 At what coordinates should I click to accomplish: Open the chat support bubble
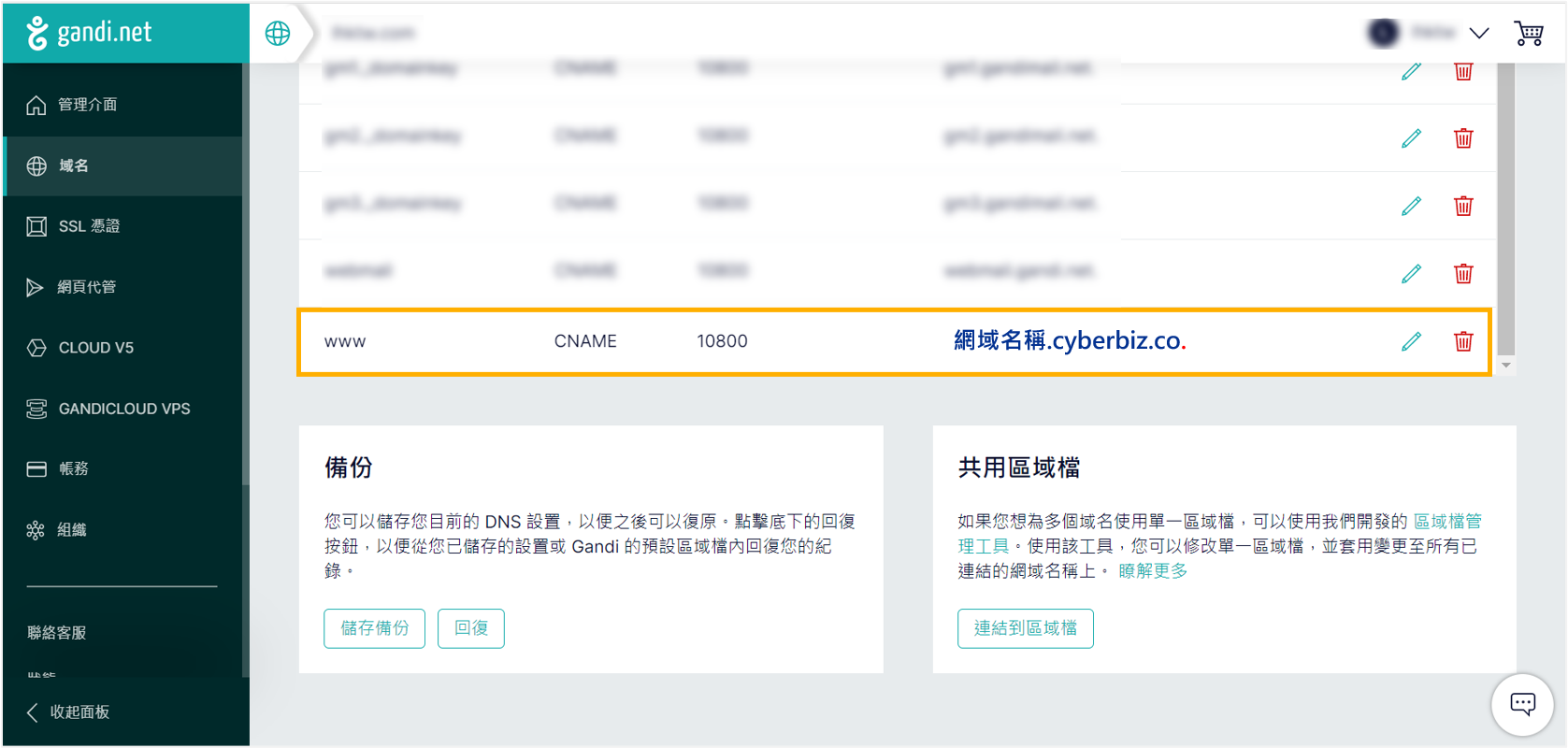click(x=1522, y=704)
